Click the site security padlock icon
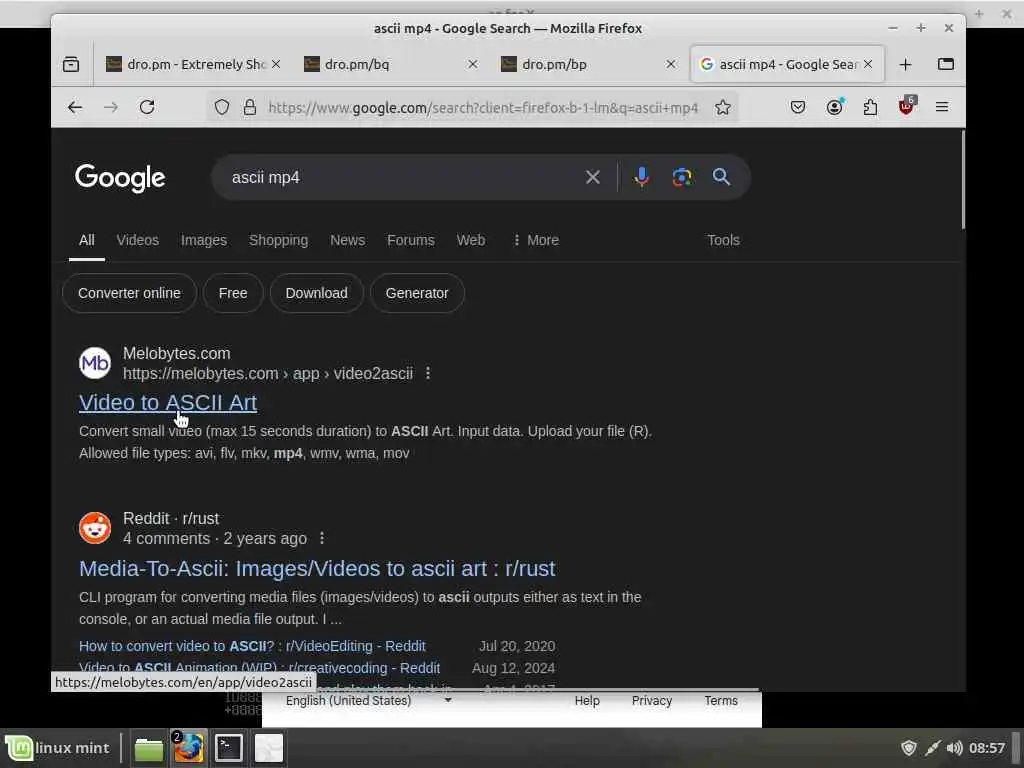This screenshot has height=768, width=1024. [x=249, y=107]
